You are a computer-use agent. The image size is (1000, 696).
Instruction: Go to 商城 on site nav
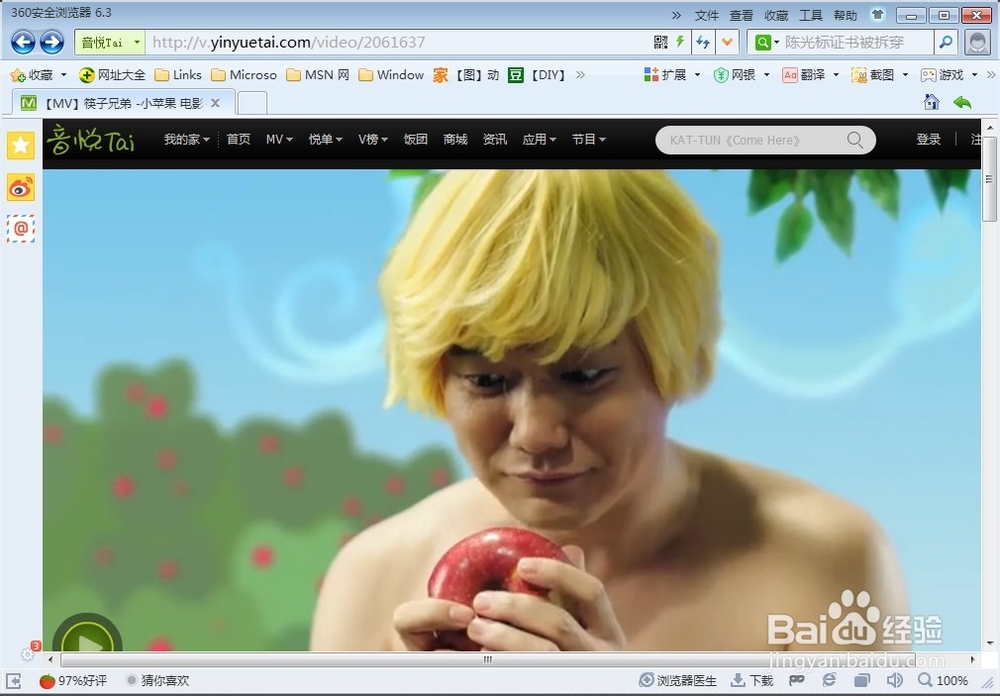tap(455, 139)
